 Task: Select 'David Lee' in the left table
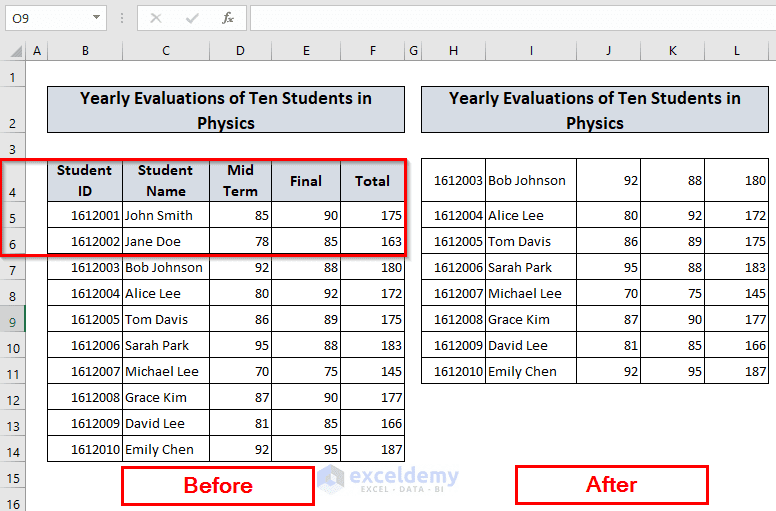pos(166,423)
